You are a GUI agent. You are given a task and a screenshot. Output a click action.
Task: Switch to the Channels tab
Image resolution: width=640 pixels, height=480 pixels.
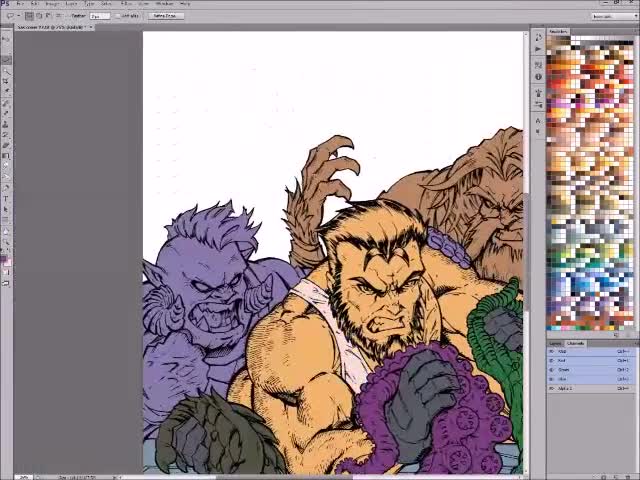575,344
